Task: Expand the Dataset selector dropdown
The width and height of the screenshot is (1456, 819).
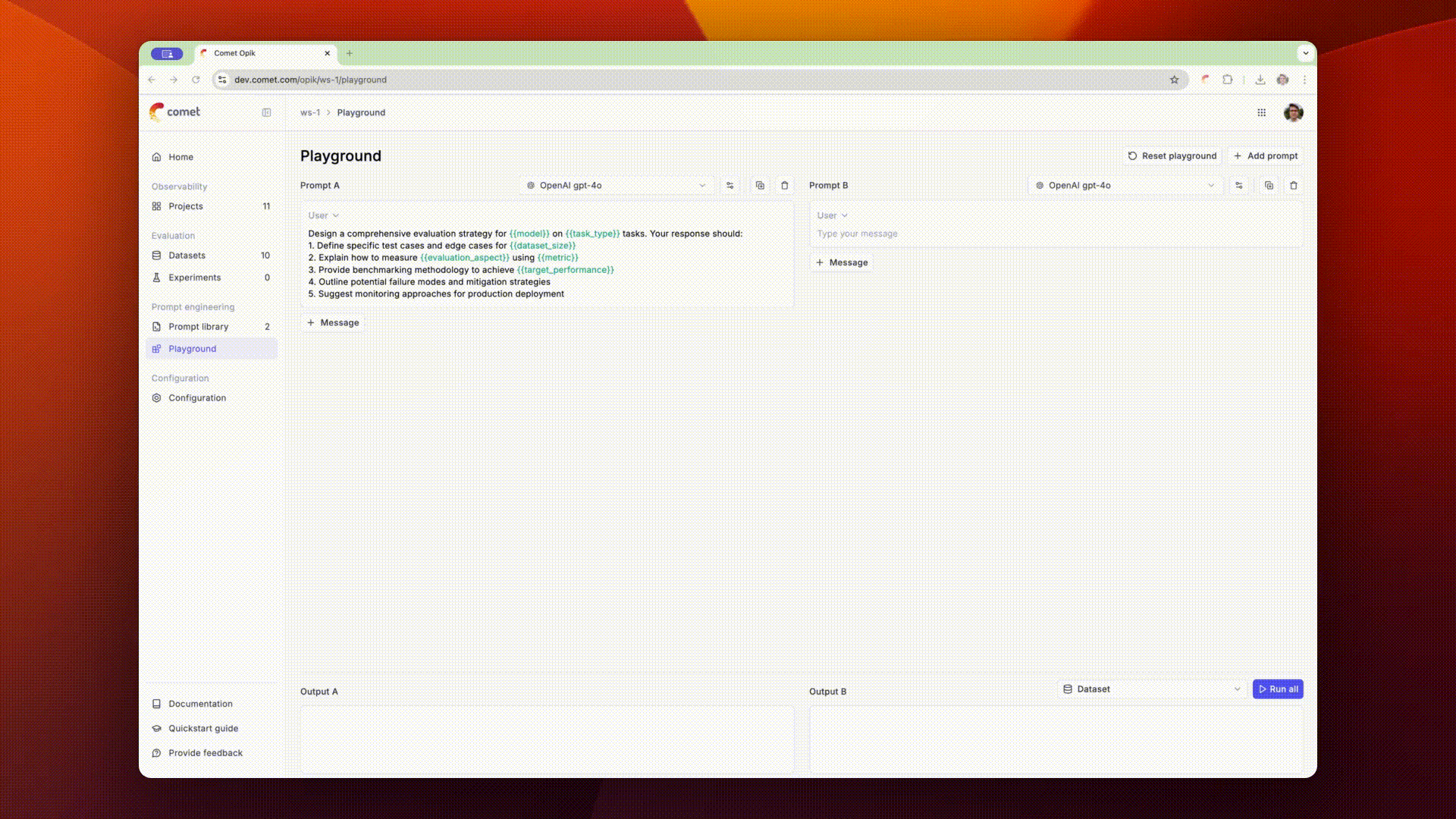Action: [1151, 689]
